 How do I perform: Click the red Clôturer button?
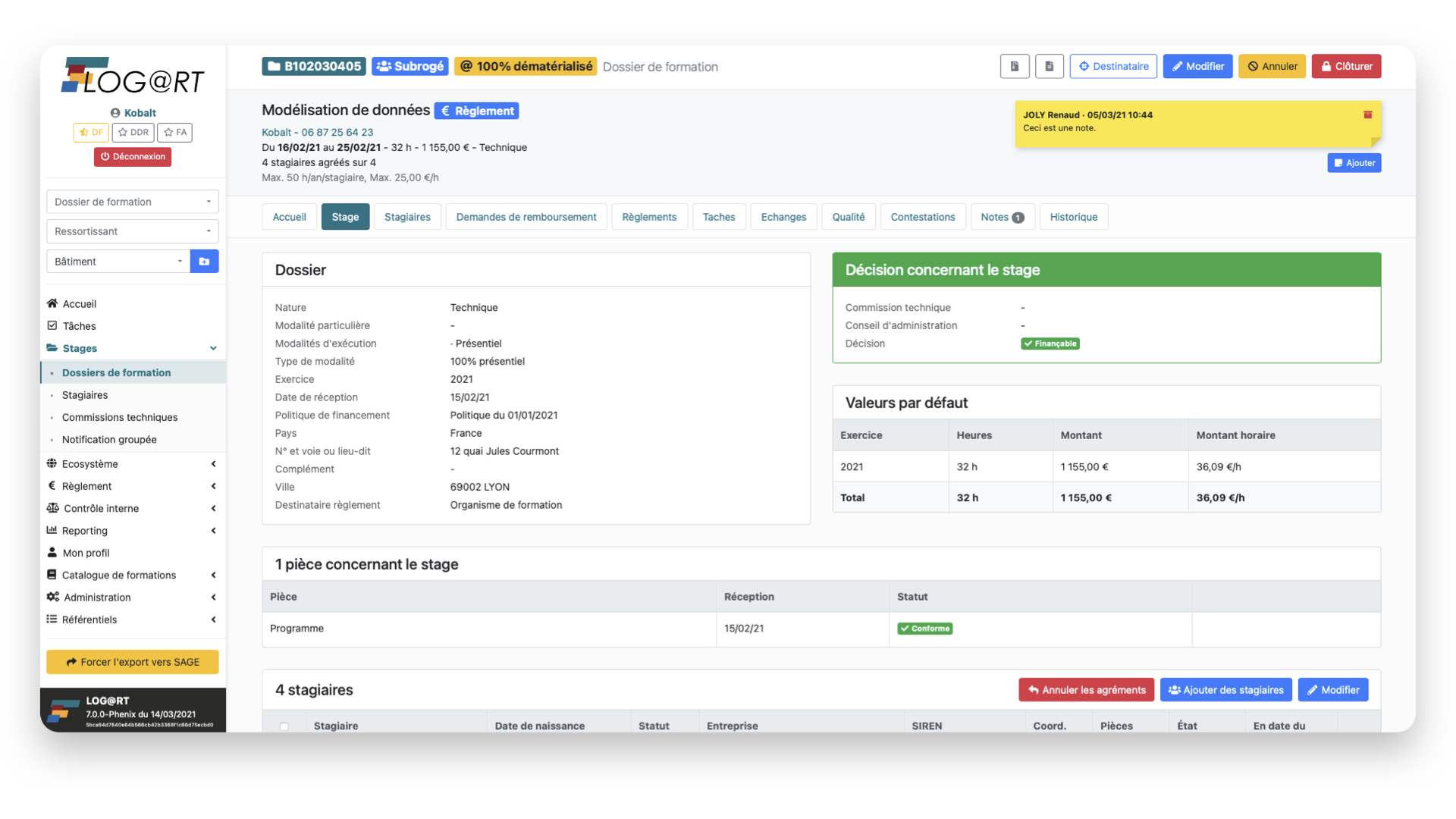1346,67
